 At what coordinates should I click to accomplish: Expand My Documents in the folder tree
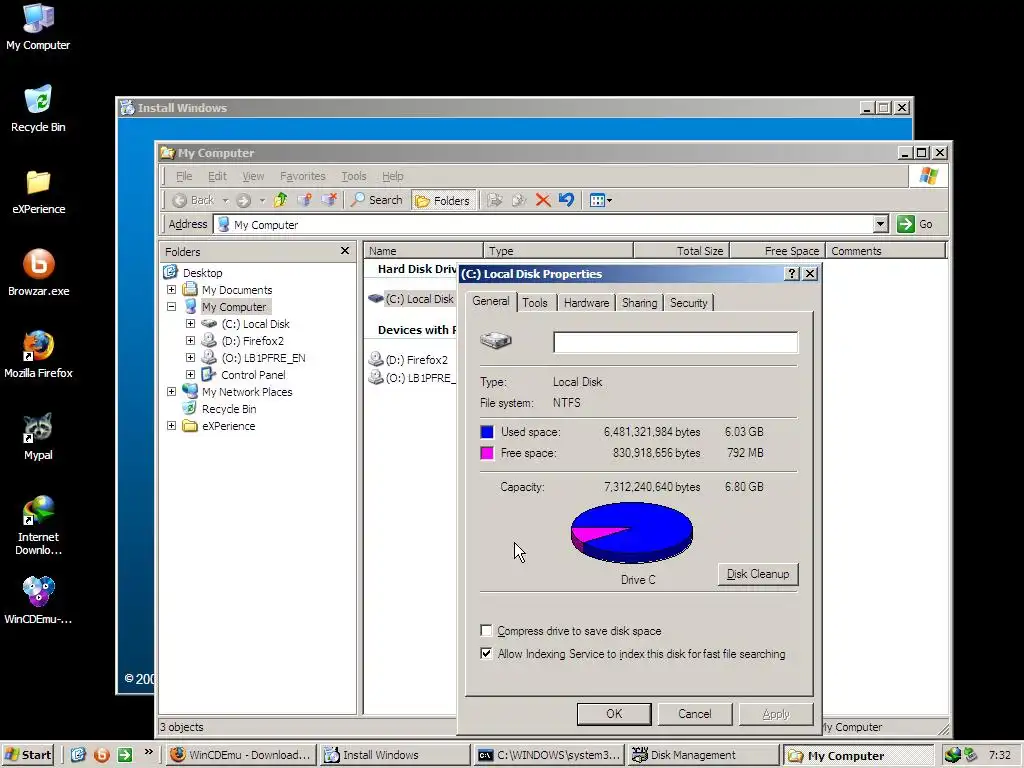(x=171, y=289)
